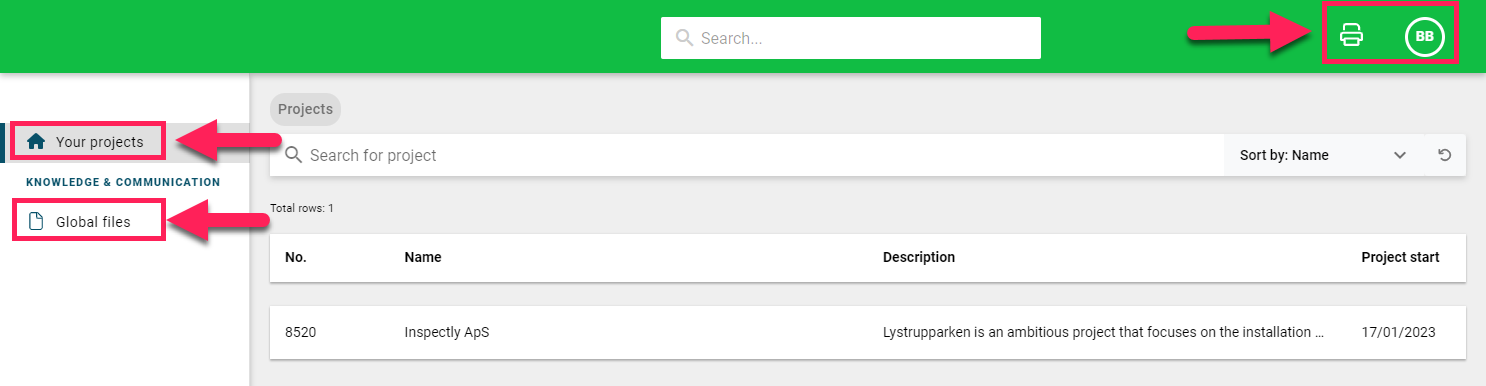Focus the Search for project field

click(x=747, y=155)
